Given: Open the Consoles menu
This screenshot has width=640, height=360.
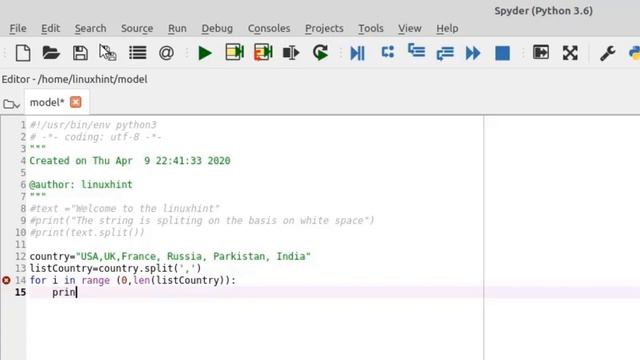Looking at the screenshot, I should click(x=269, y=28).
